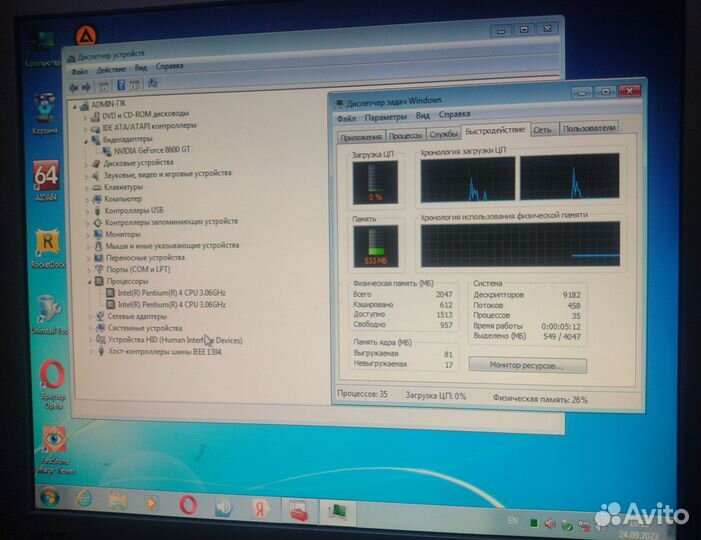Open Вид menu in Task Manager

422,116
